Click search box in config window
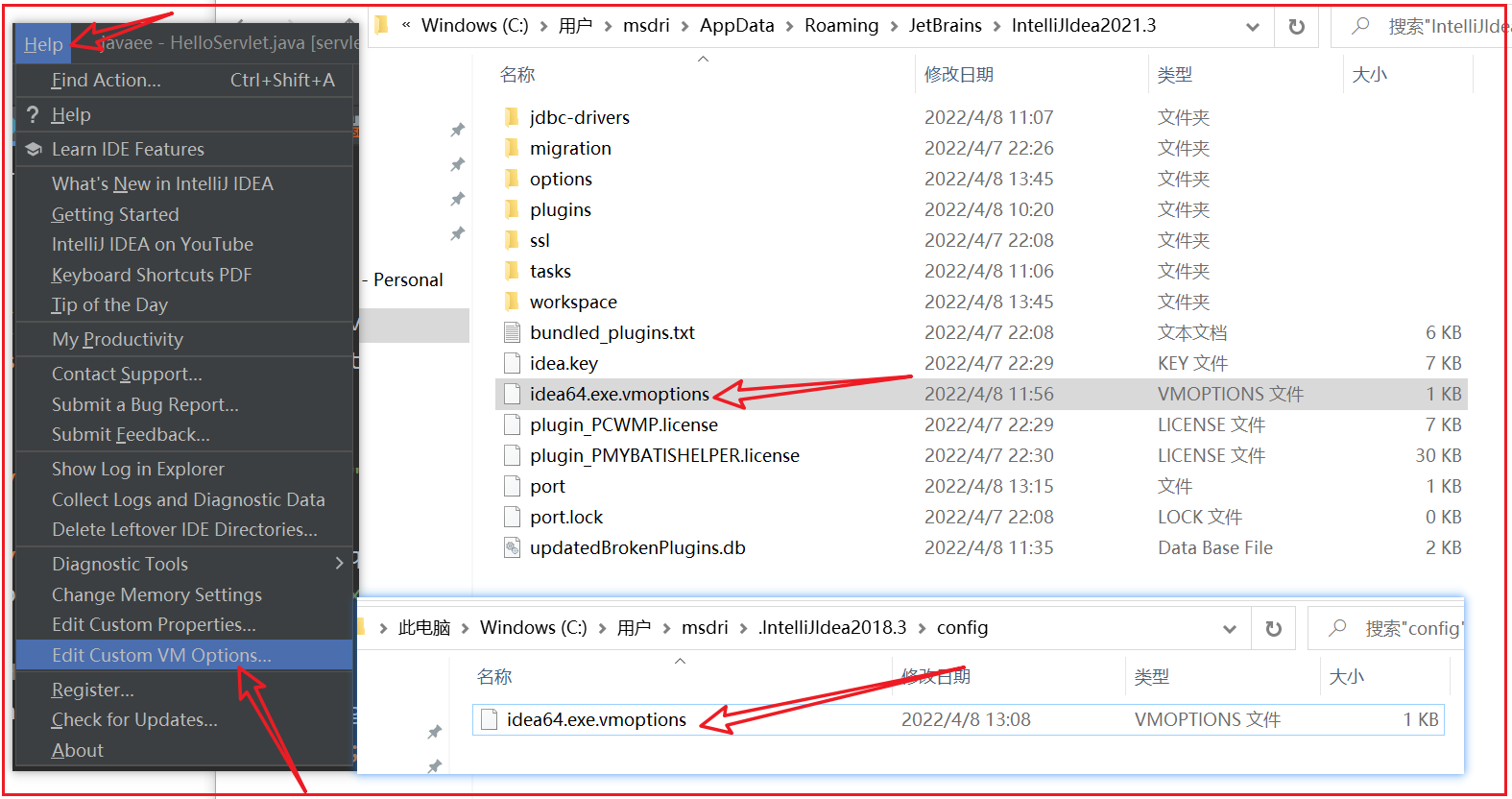 point(1386,628)
